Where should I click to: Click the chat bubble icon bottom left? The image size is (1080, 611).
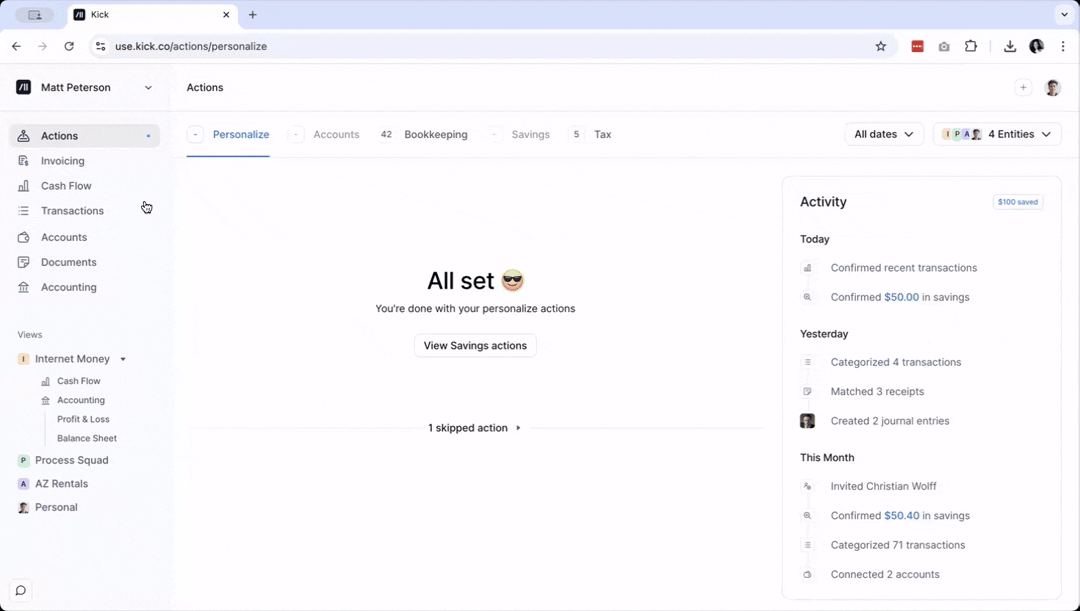(20, 591)
